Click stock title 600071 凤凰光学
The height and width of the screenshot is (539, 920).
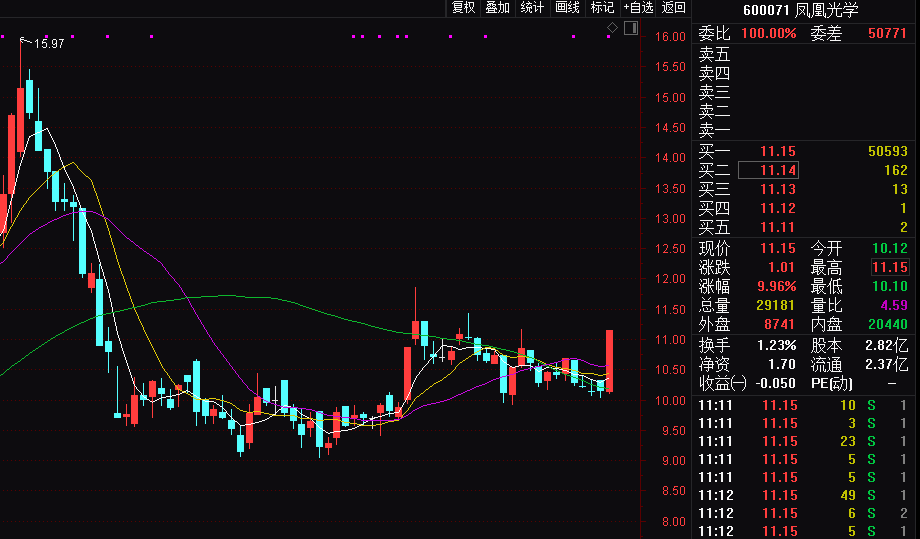coord(800,10)
